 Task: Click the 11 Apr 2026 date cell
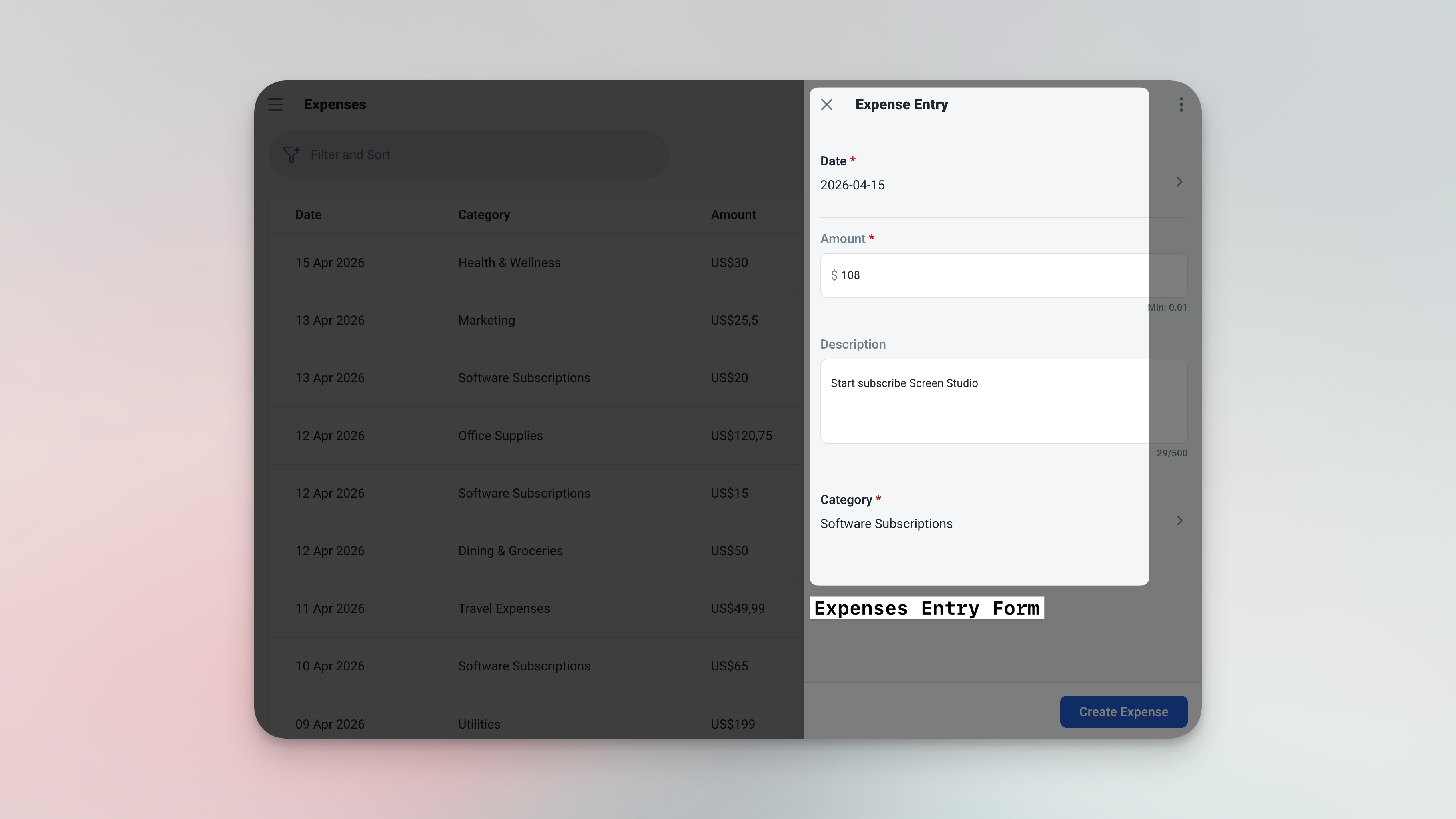point(329,609)
